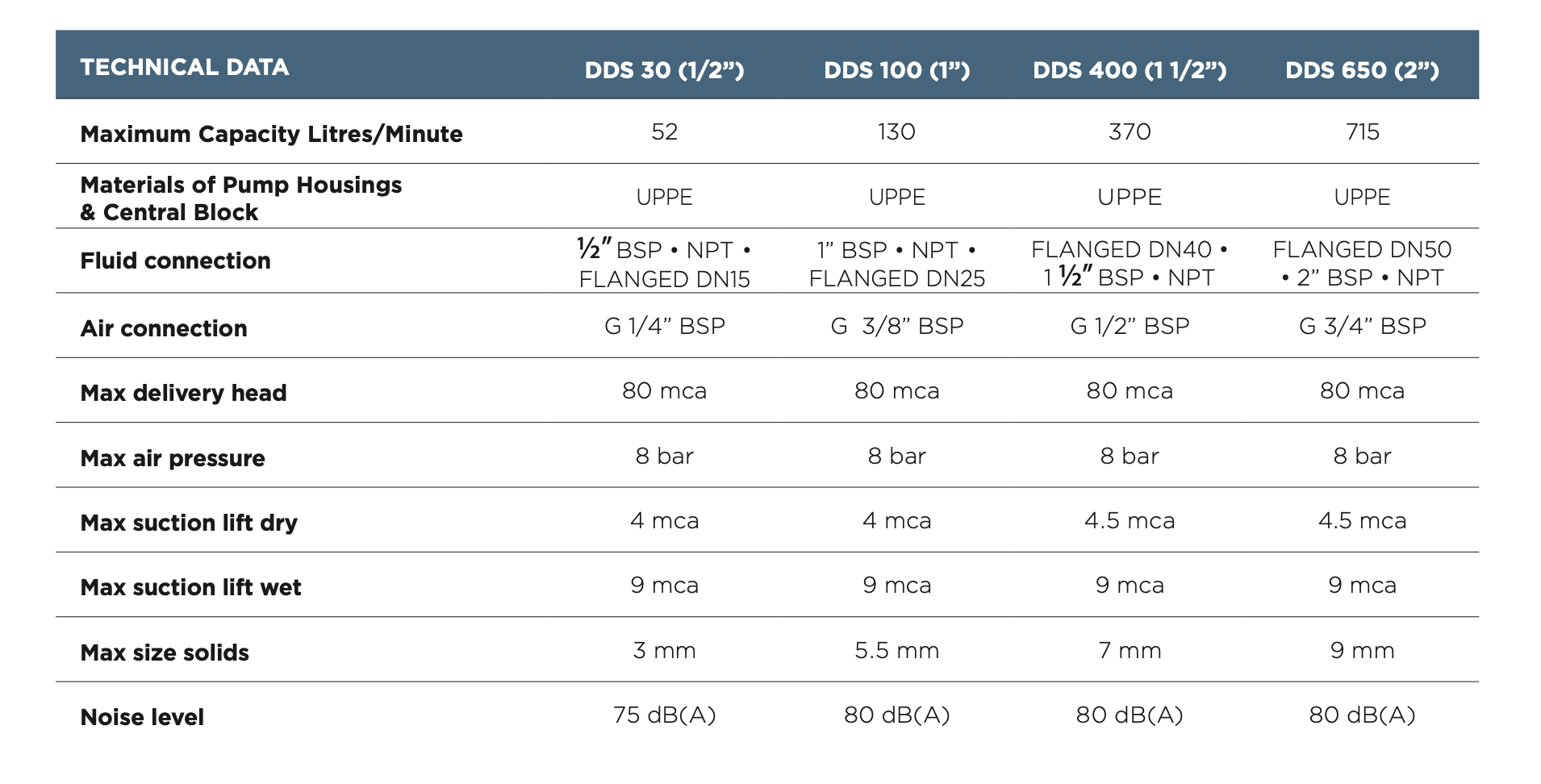Click the Max suction lift wet label
The width and height of the screenshot is (1541, 784).
tap(191, 587)
